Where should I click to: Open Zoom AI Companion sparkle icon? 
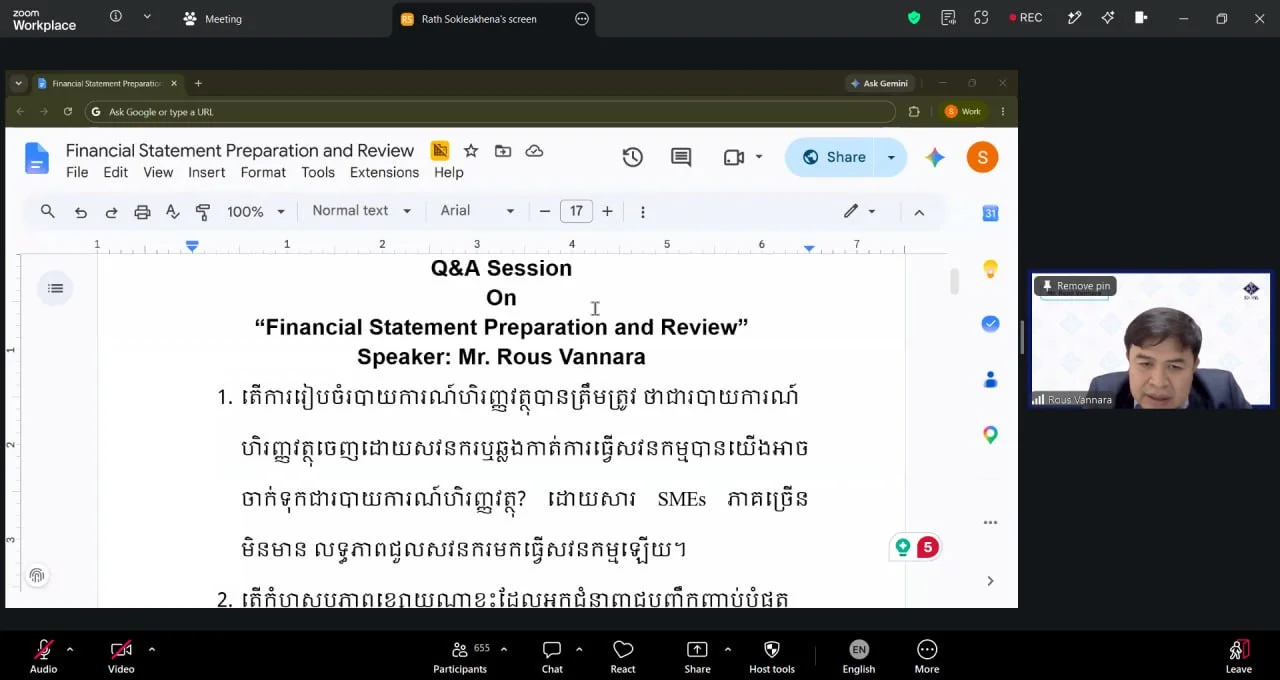coord(1108,18)
